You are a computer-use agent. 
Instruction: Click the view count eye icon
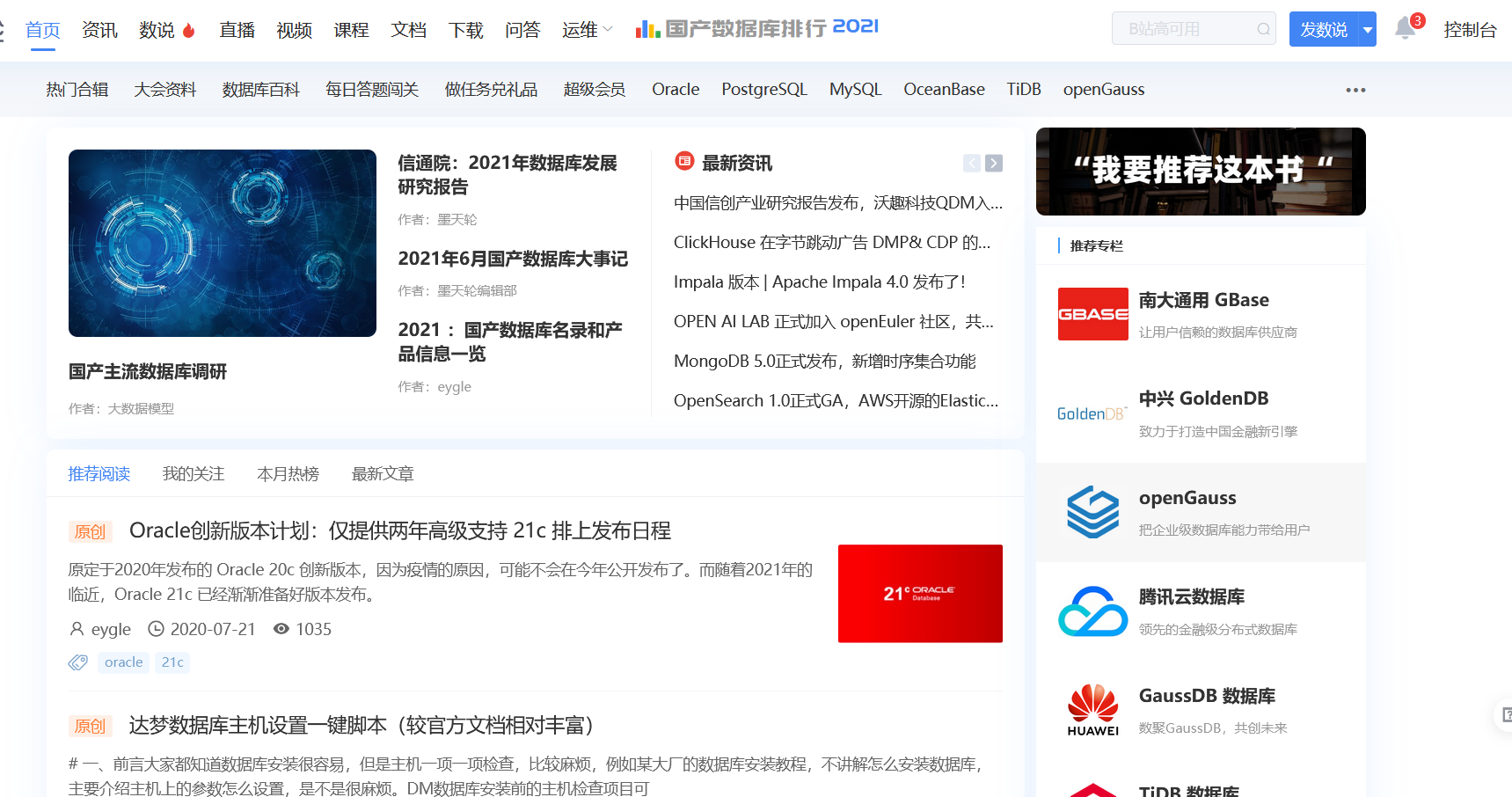pos(280,629)
